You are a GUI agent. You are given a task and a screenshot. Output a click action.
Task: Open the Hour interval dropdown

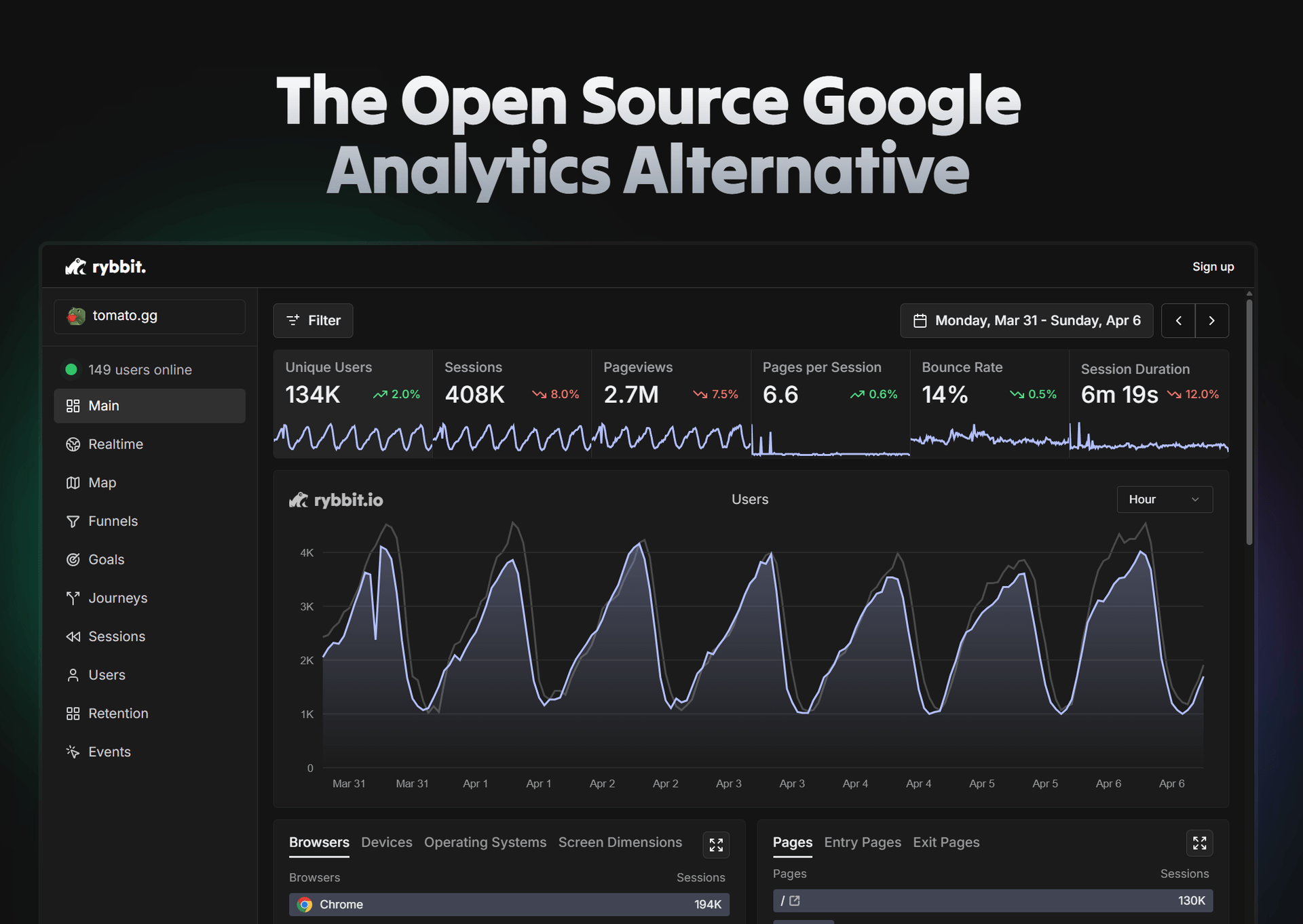pyautogui.click(x=1164, y=500)
